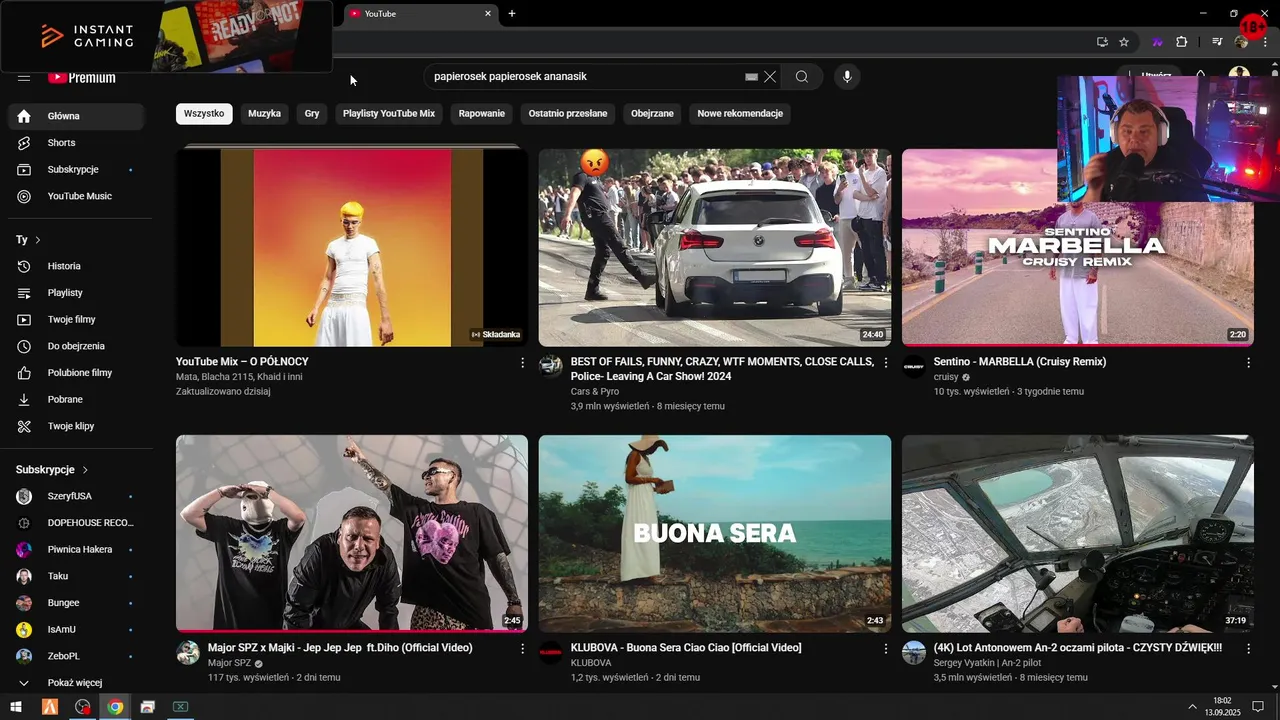Open options menu for Antonowem An-2 video
This screenshot has height=720, width=1280.
click(1248, 649)
